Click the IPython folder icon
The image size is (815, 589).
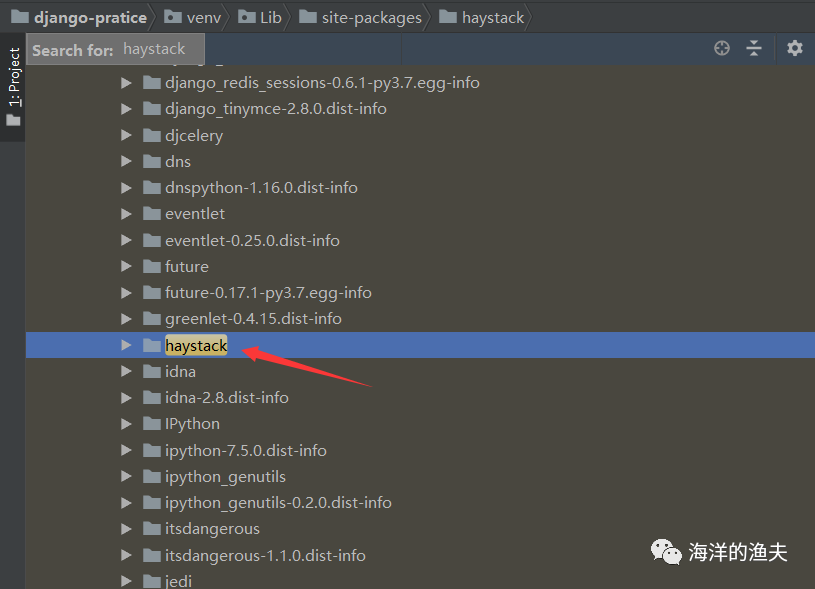point(152,424)
